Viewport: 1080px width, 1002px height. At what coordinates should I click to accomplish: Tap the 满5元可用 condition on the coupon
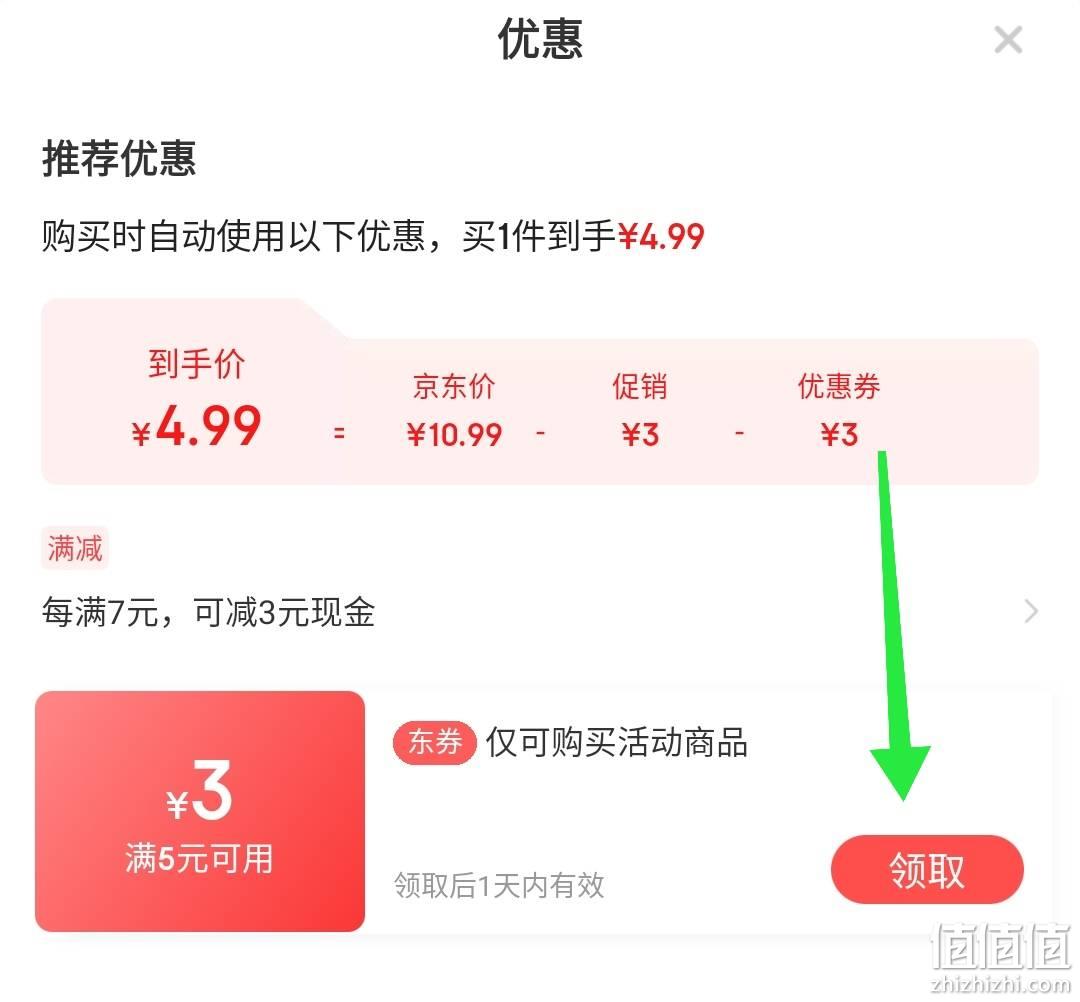[x=199, y=859]
